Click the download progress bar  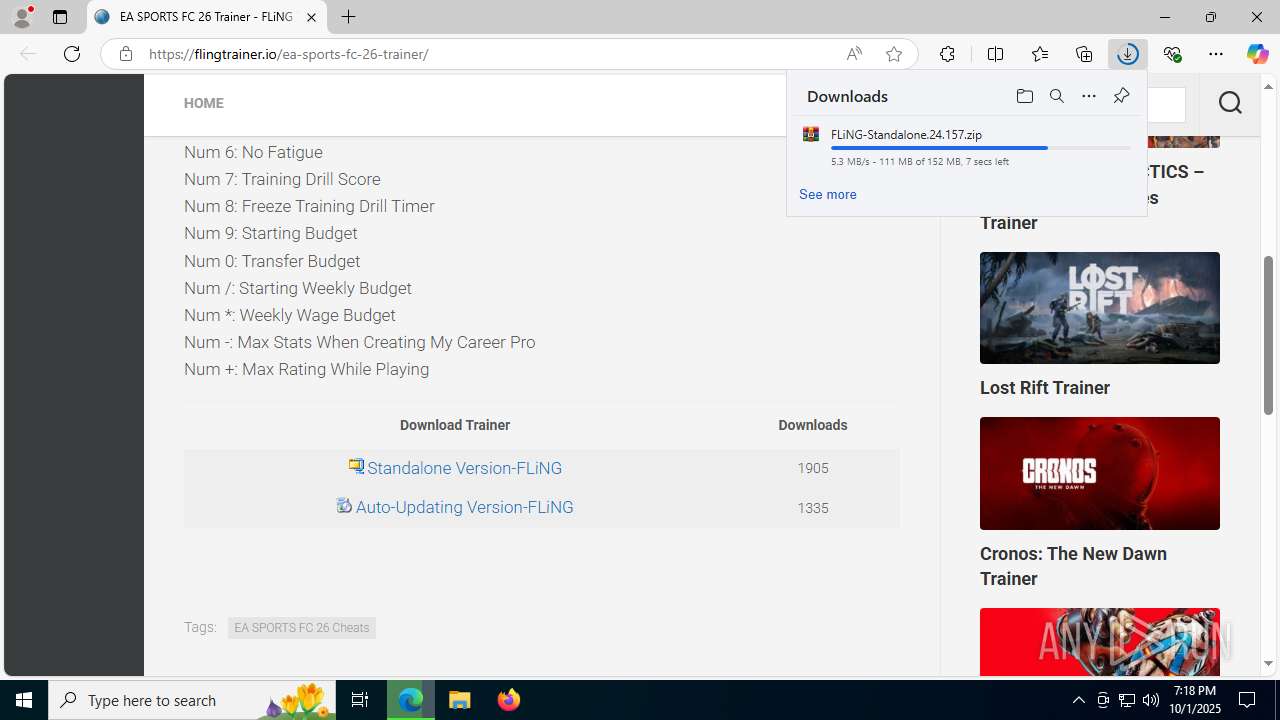tap(980, 148)
